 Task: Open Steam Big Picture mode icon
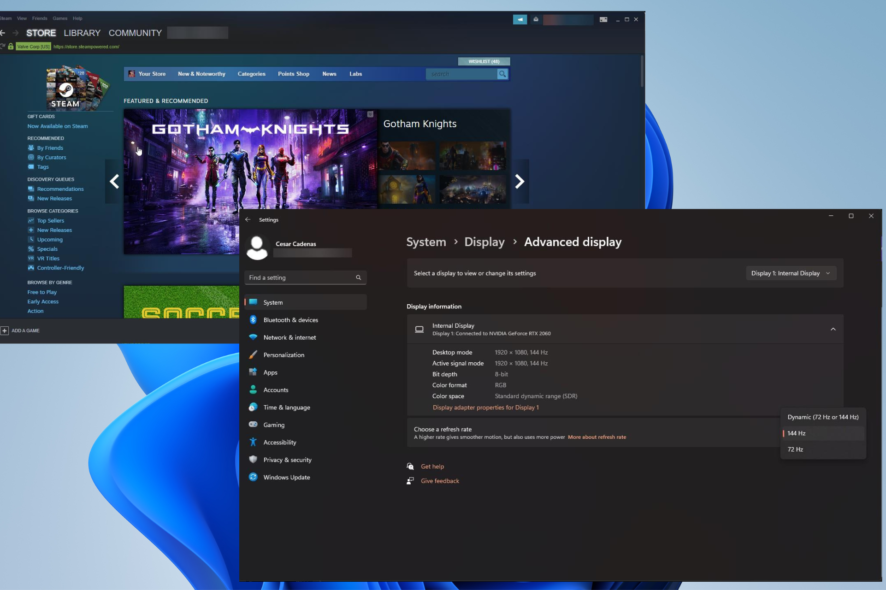(603, 19)
